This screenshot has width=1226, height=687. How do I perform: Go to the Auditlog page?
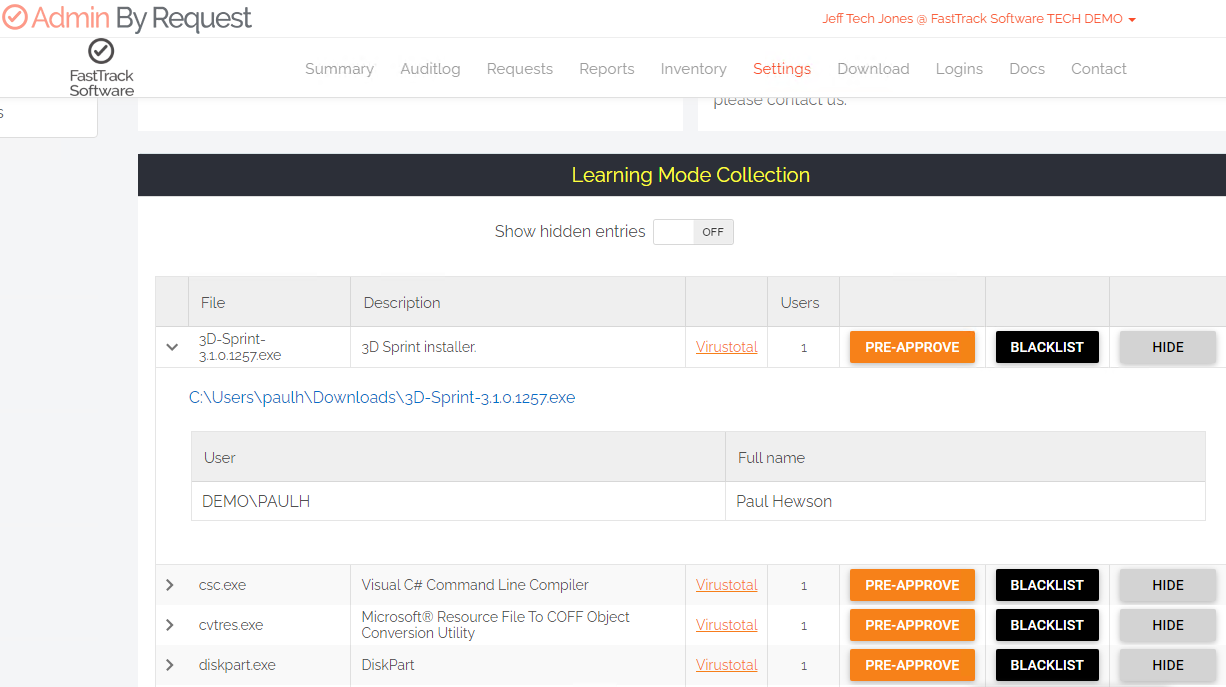pos(430,69)
